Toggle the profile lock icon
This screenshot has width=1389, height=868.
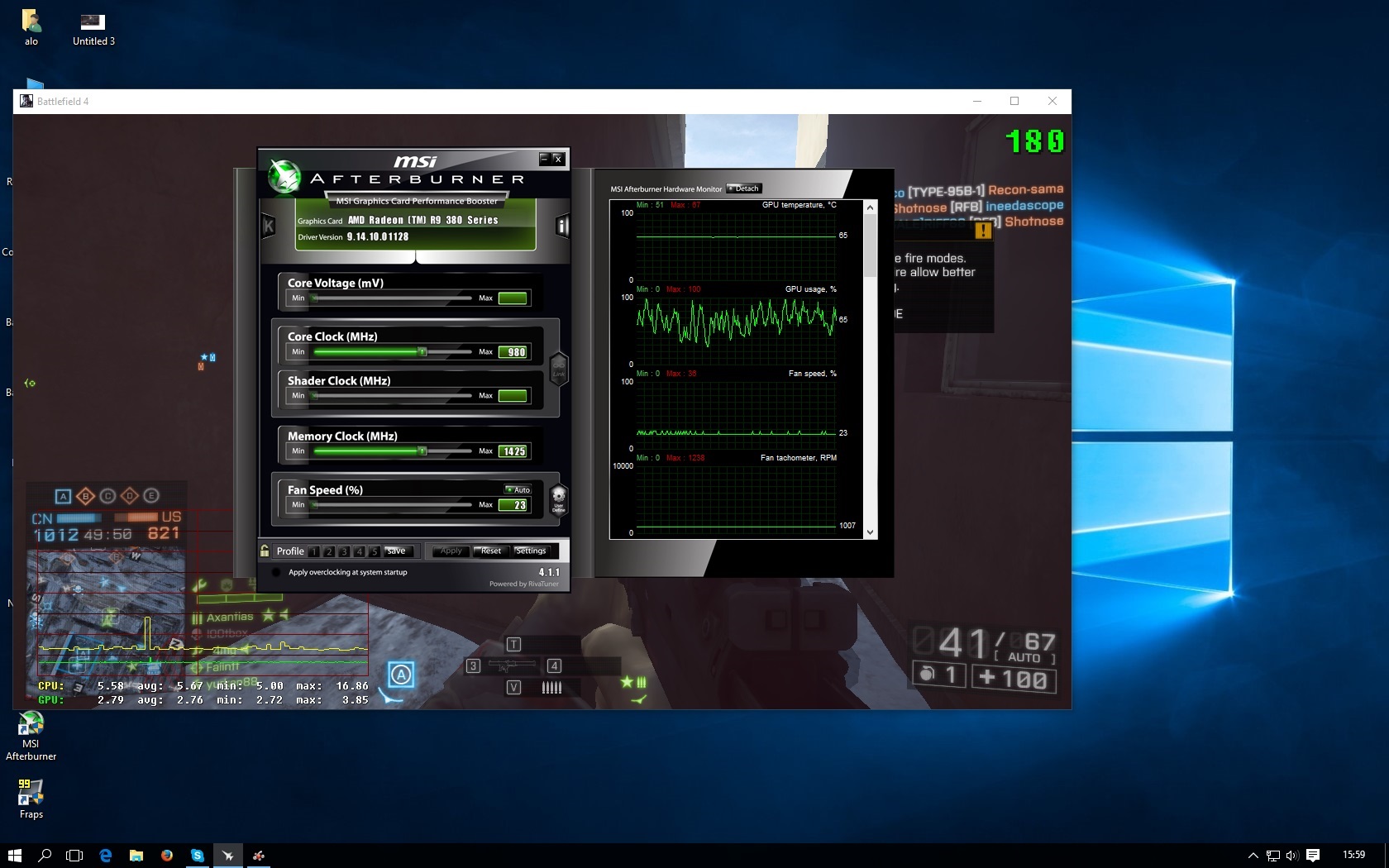(x=265, y=551)
